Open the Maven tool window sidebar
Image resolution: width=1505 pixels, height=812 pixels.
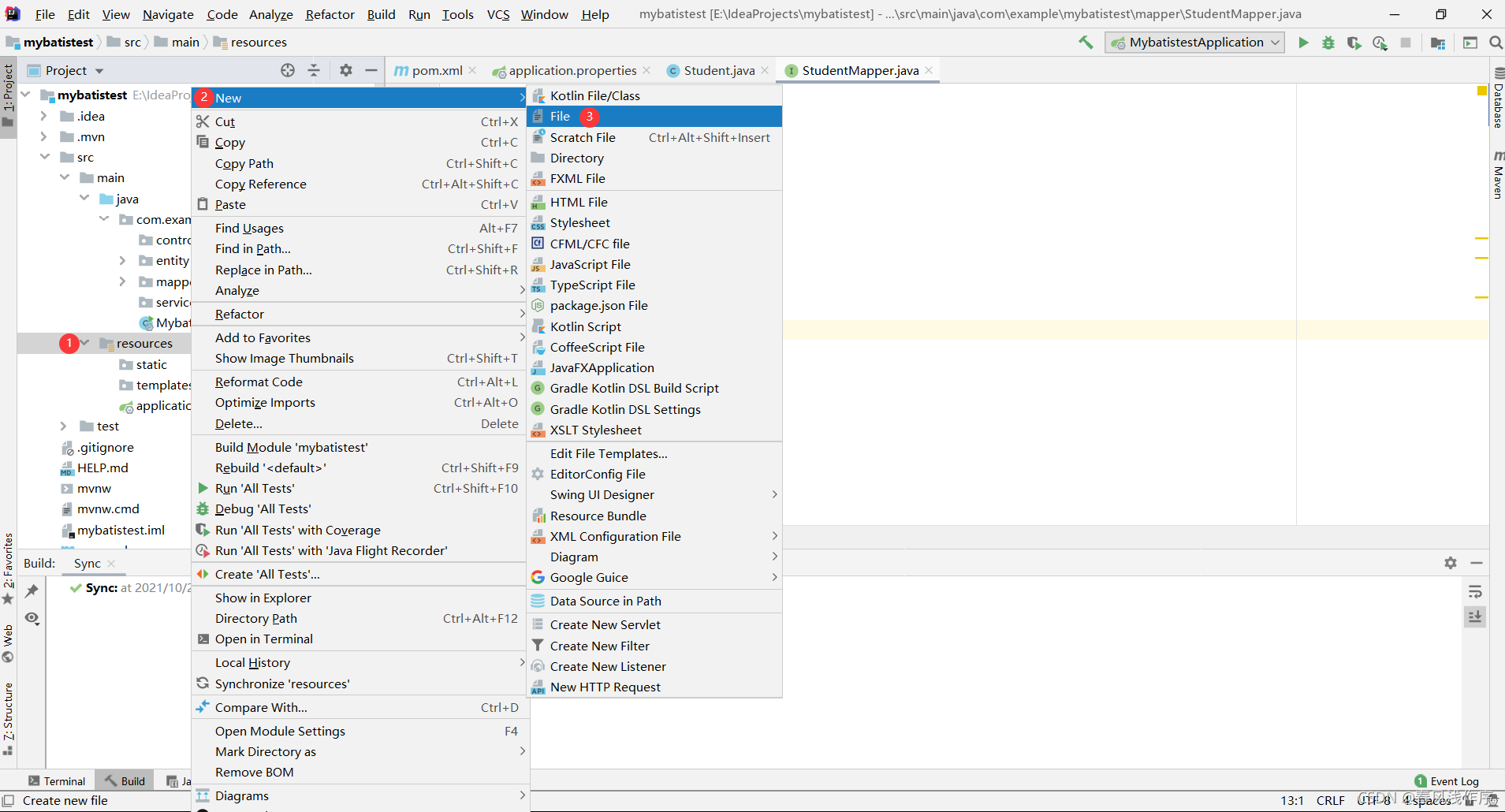[x=1498, y=174]
